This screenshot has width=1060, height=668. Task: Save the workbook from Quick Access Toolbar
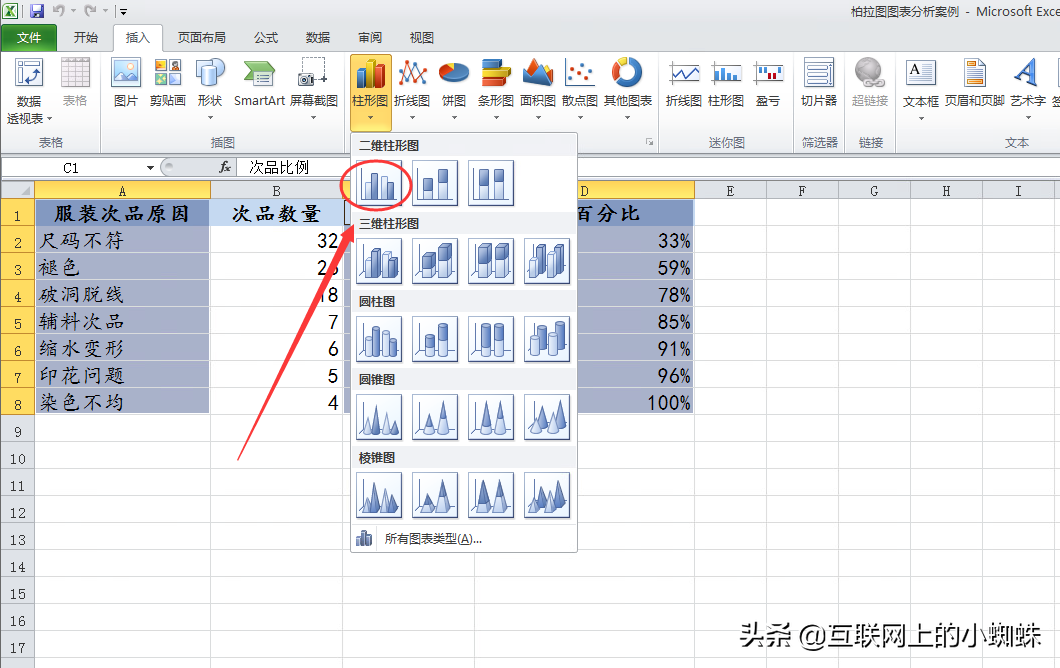(37, 11)
